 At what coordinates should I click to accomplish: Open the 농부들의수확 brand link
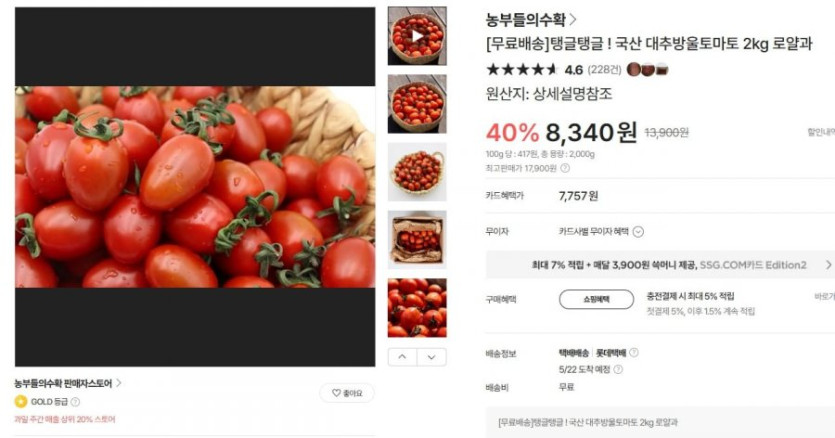pos(530,20)
